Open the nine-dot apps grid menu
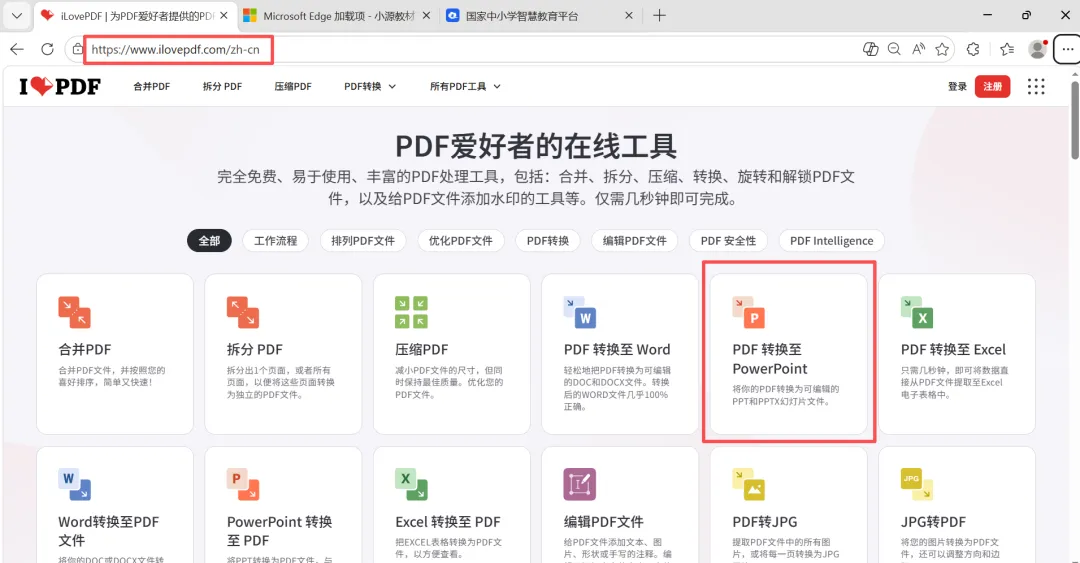 click(x=1036, y=86)
